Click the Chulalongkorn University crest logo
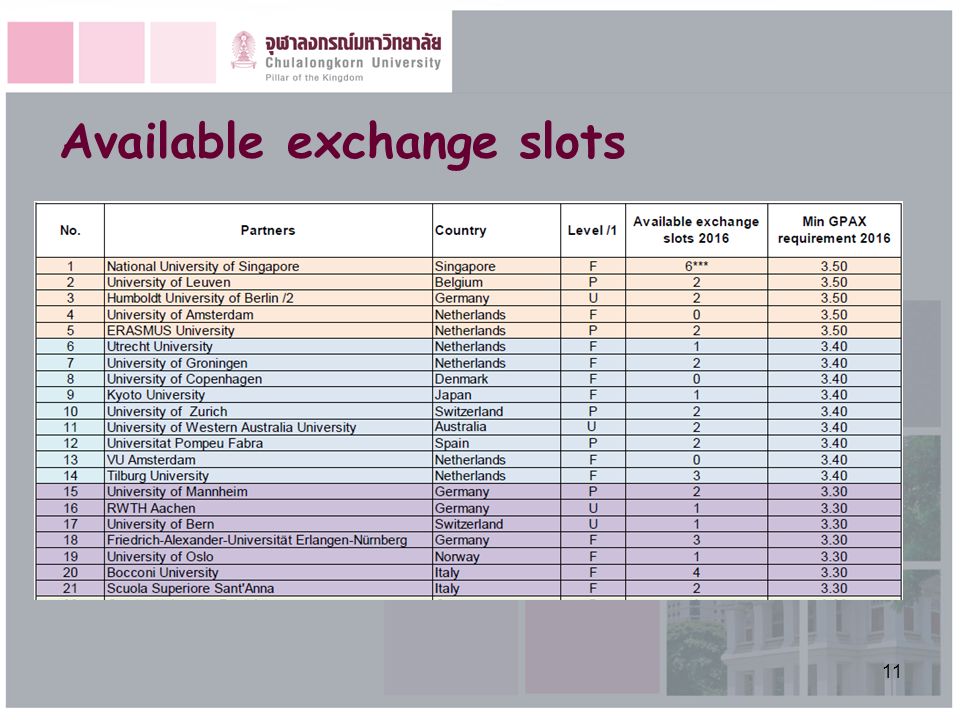Viewport: 960px width, 720px height. 243,50
